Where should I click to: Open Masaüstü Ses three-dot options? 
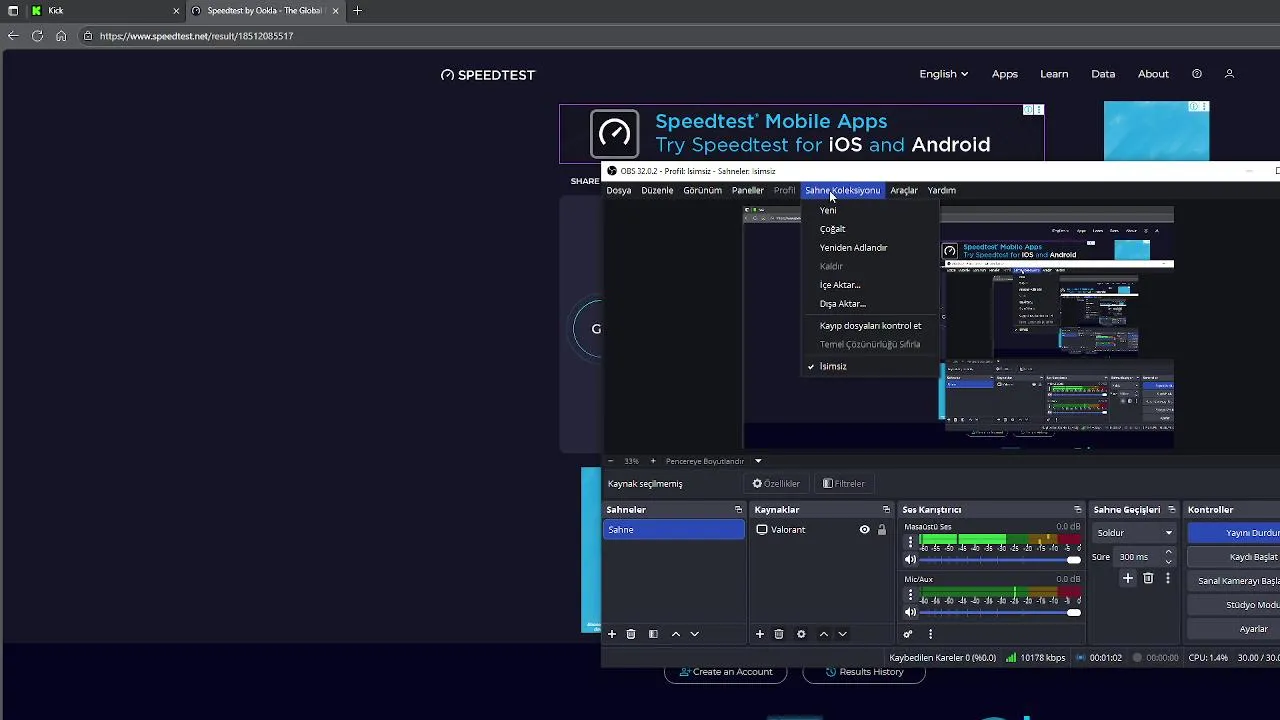click(910, 542)
